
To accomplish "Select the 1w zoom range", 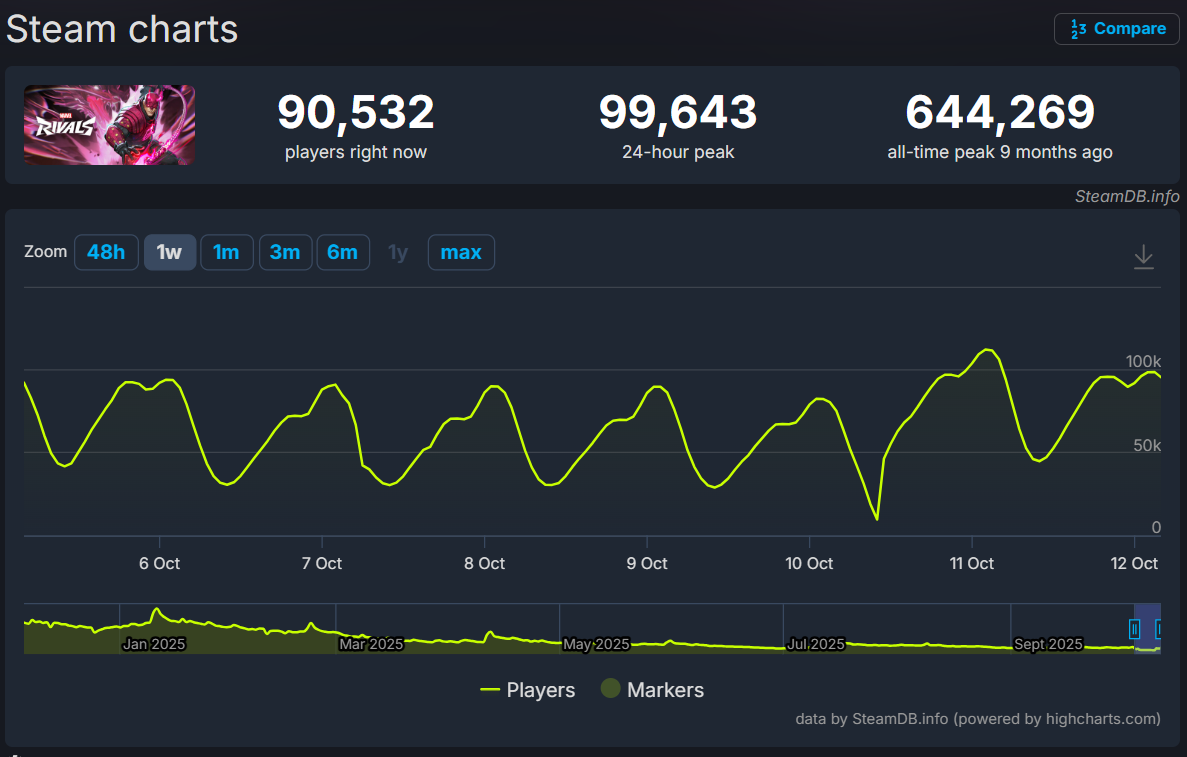I will point(170,252).
